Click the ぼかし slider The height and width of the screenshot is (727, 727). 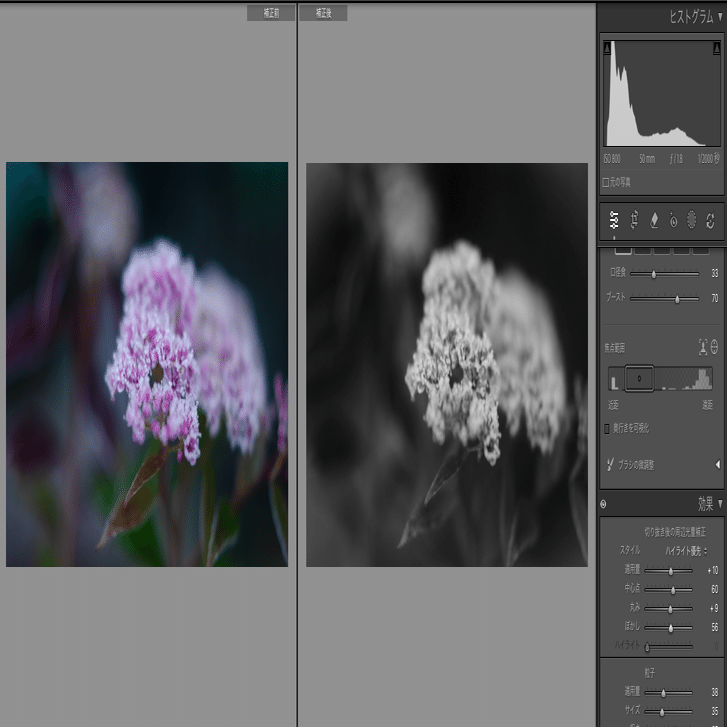click(668, 628)
